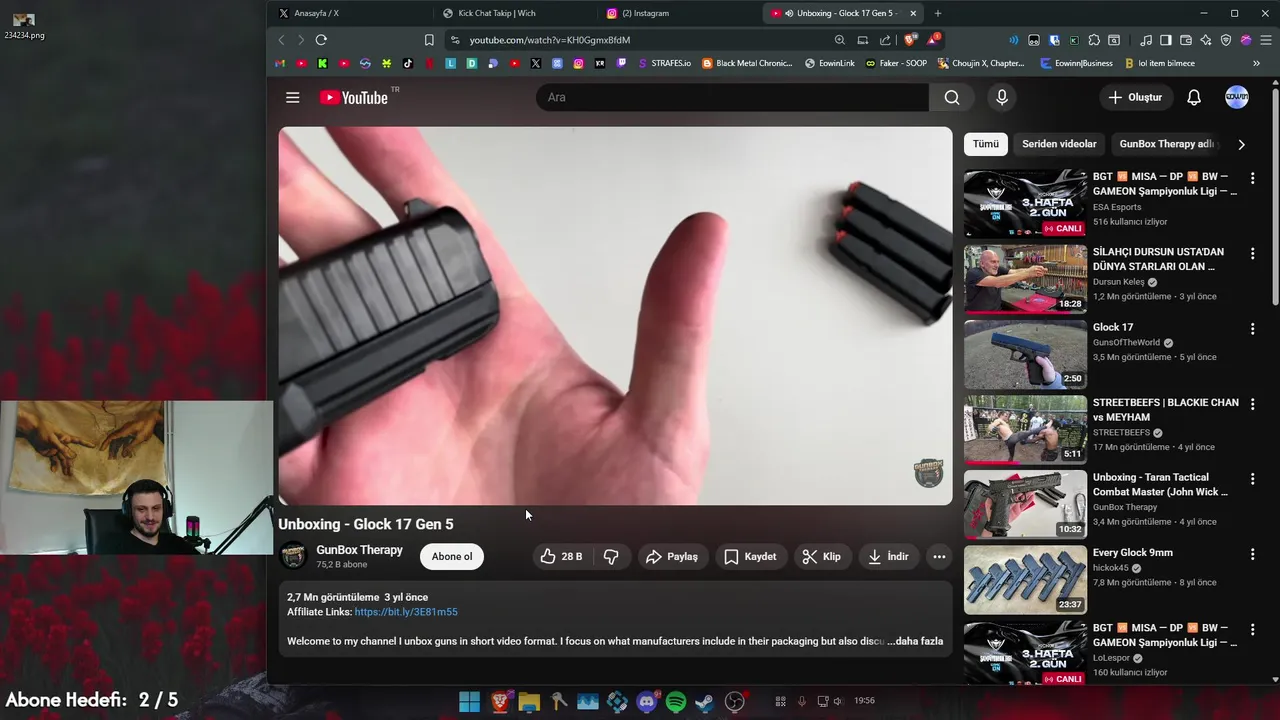Screen dimensions: 1280x720
Task: Click into the Ara search box
Action: (x=733, y=97)
